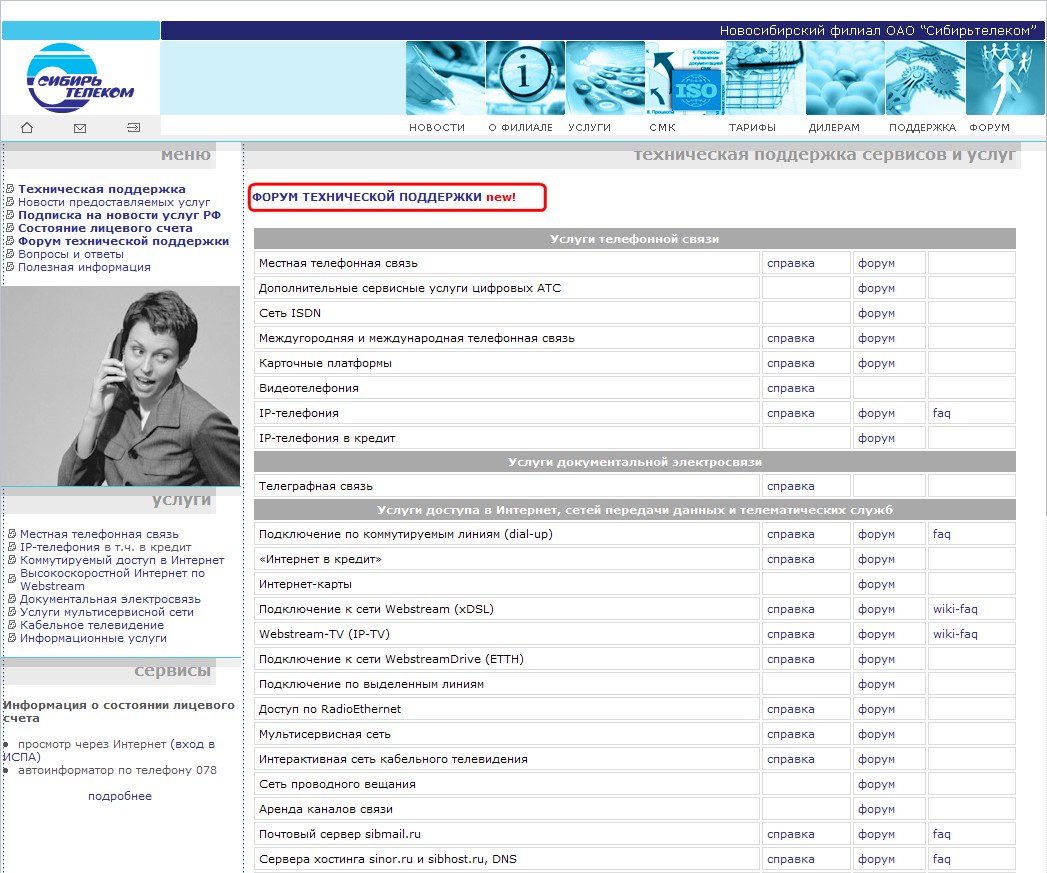Click the envelope mail icon
1047x873 pixels.
pos(80,128)
